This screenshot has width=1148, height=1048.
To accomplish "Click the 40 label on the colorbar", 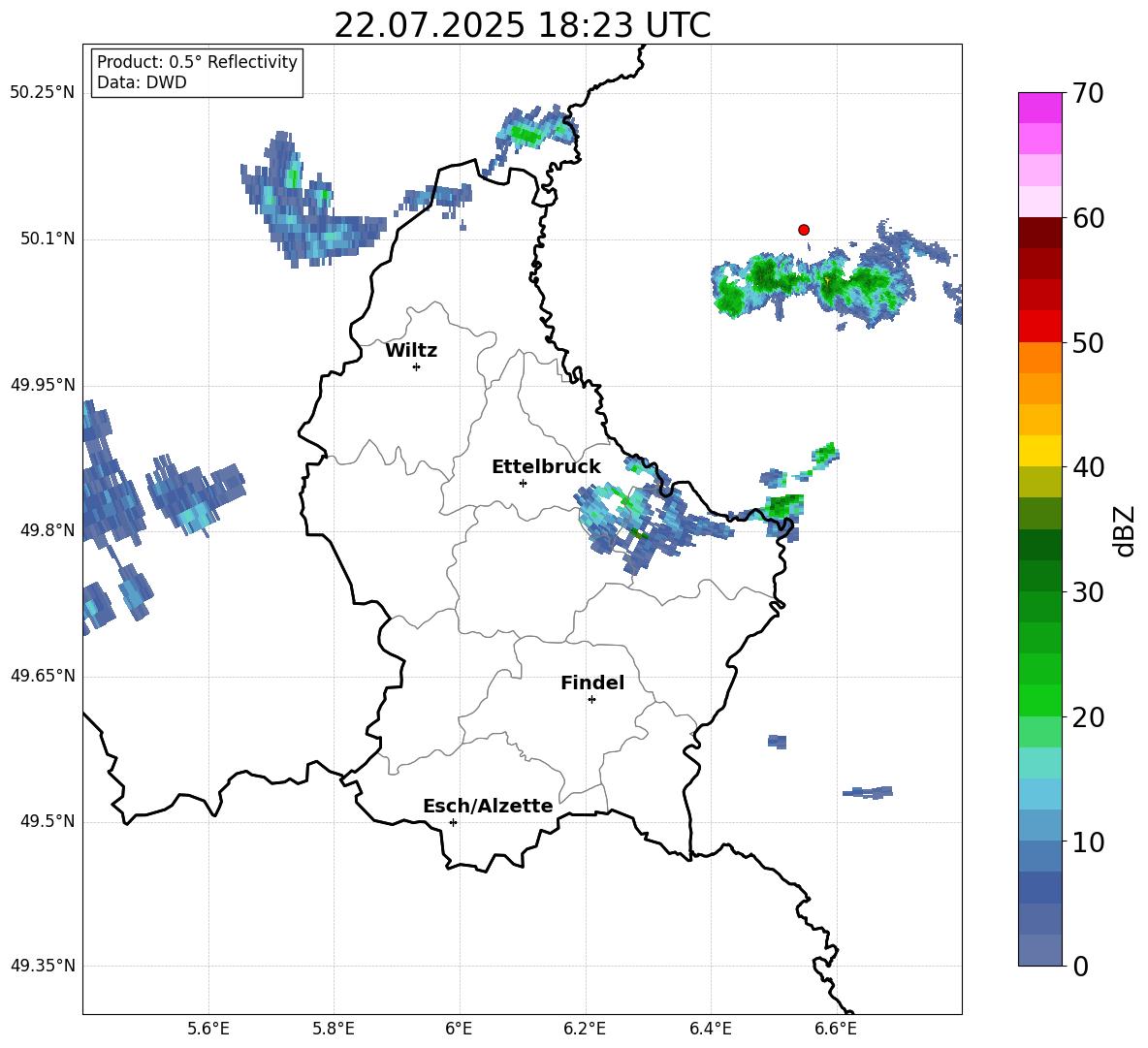I will (1088, 467).
